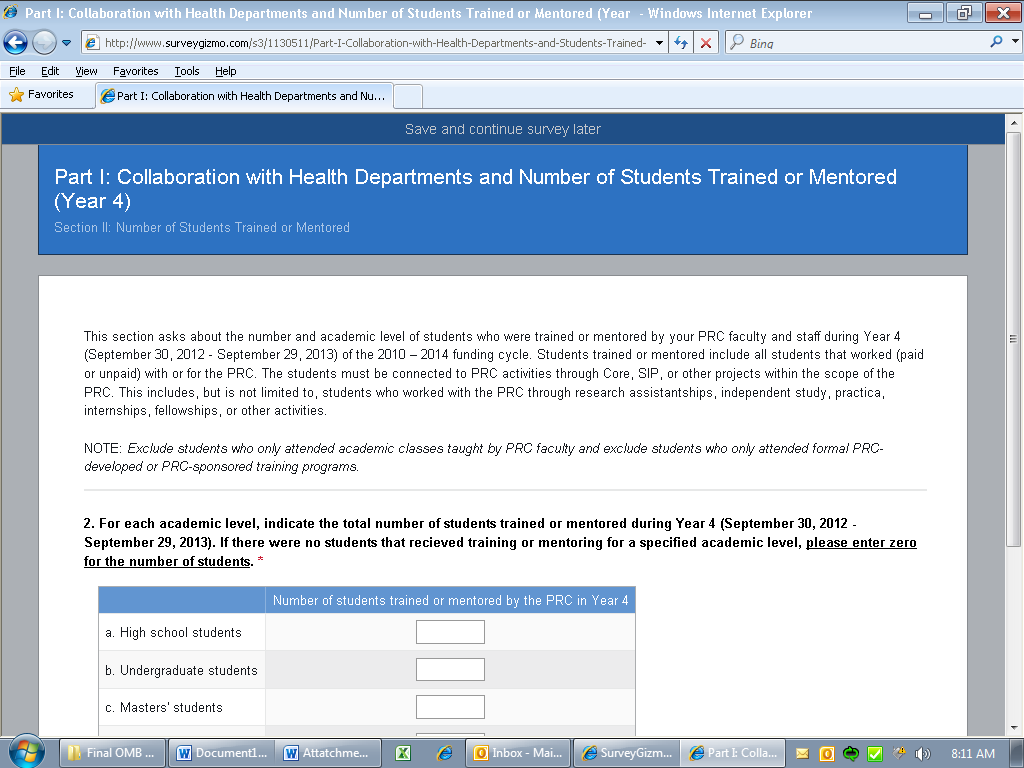
Task: Click the pinned Internet Explorer taskbar icon
Action: click(445, 754)
